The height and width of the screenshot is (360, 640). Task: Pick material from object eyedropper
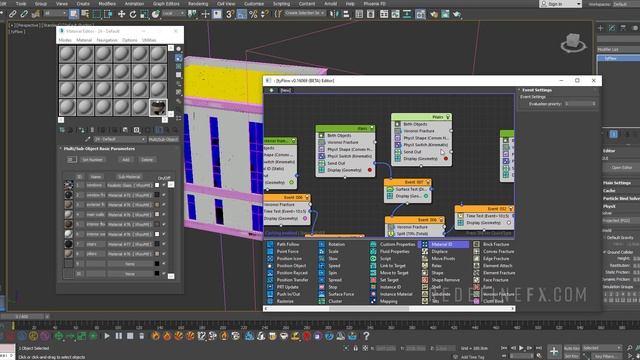[x=87, y=139]
